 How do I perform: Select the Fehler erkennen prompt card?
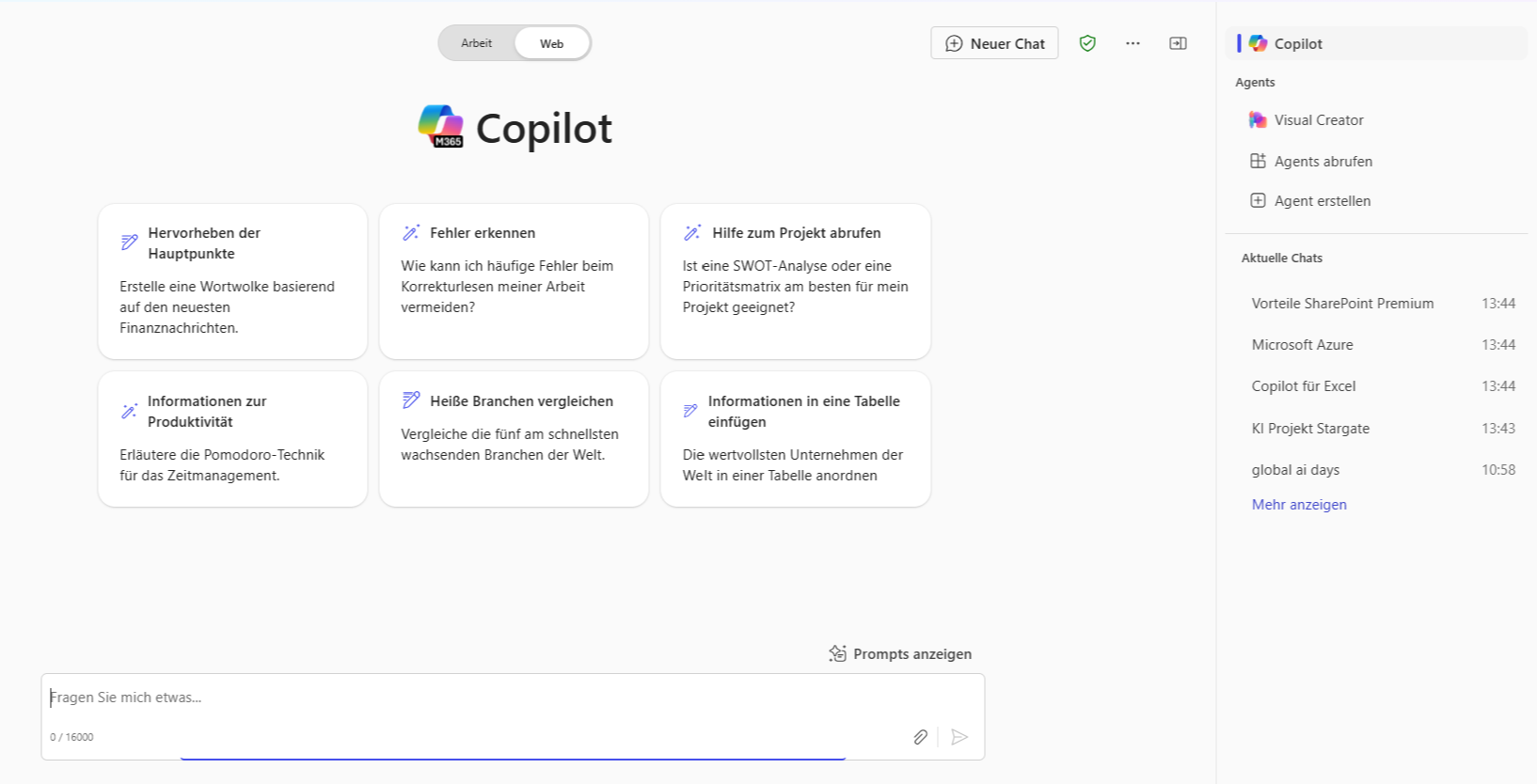tap(514, 281)
